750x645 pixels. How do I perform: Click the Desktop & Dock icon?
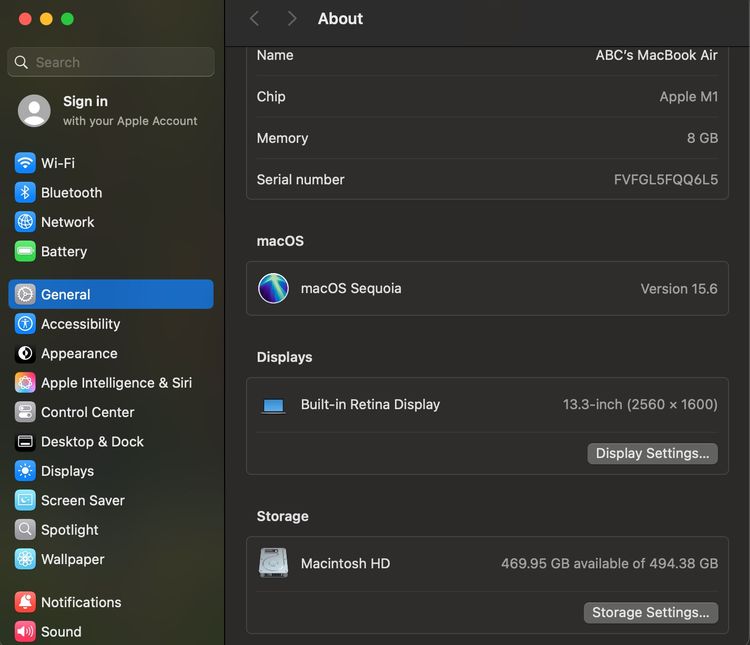(25, 442)
